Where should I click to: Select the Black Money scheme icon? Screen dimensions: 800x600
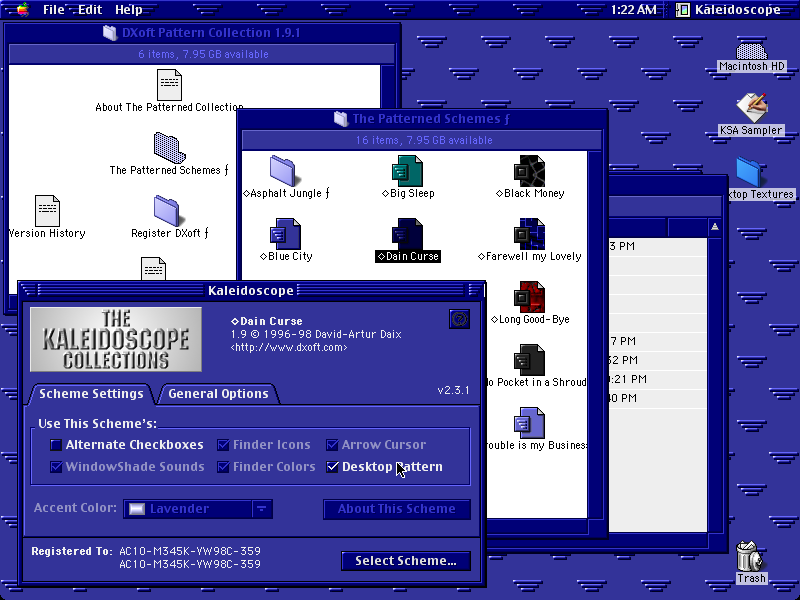pos(529,171)
